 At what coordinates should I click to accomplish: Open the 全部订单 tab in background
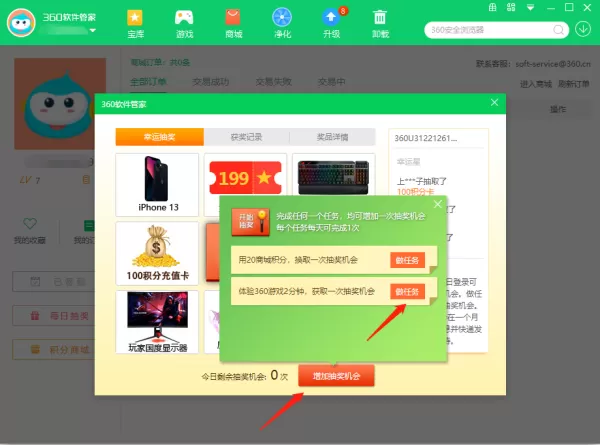tap(148, 82)
